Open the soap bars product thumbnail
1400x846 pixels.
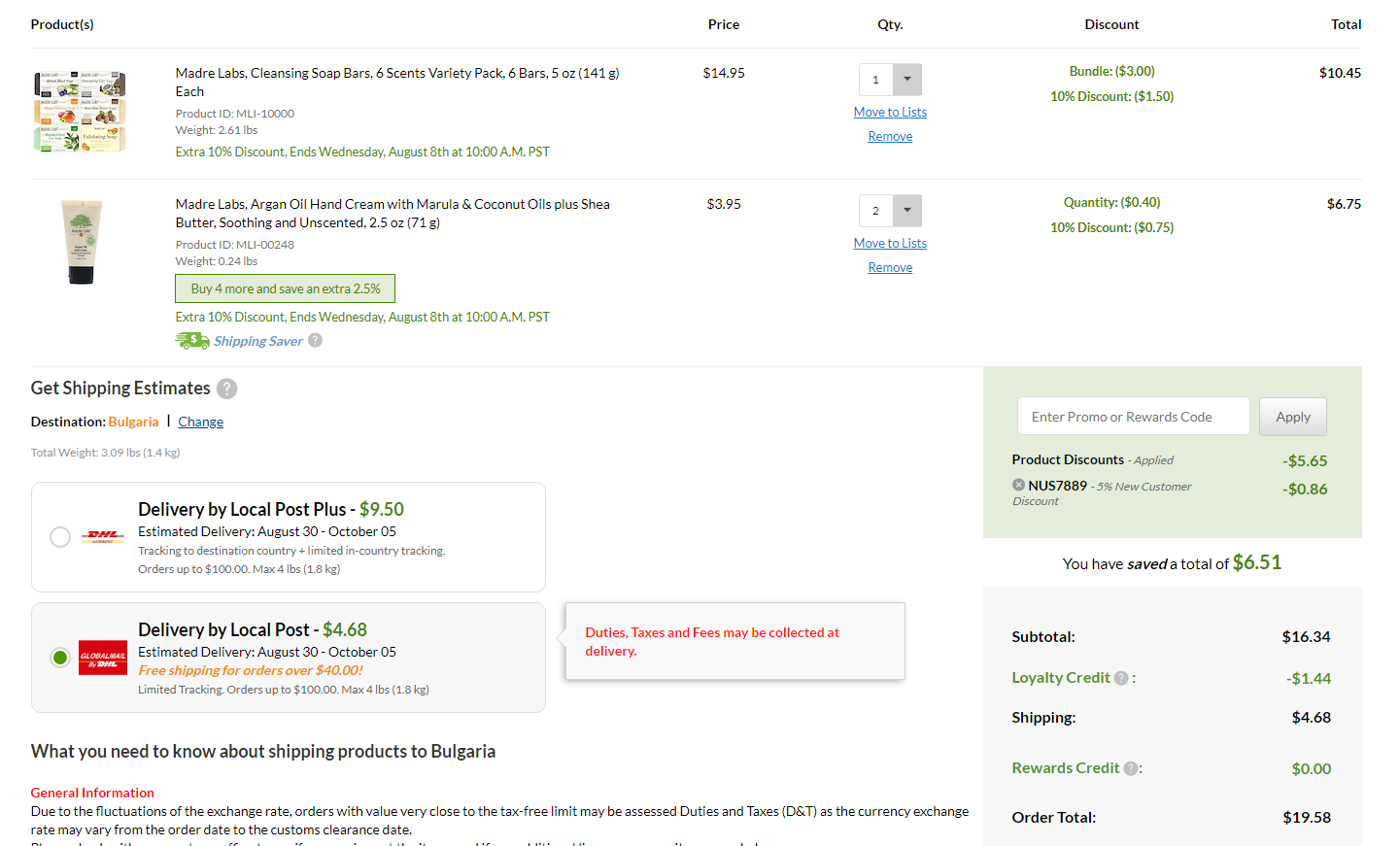[x=81, y=112]
